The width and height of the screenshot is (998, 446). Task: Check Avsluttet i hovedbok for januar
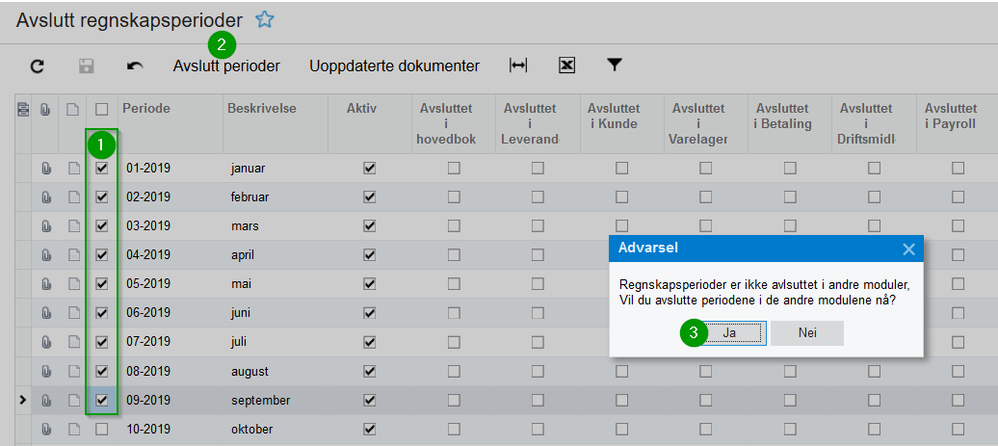454,168
